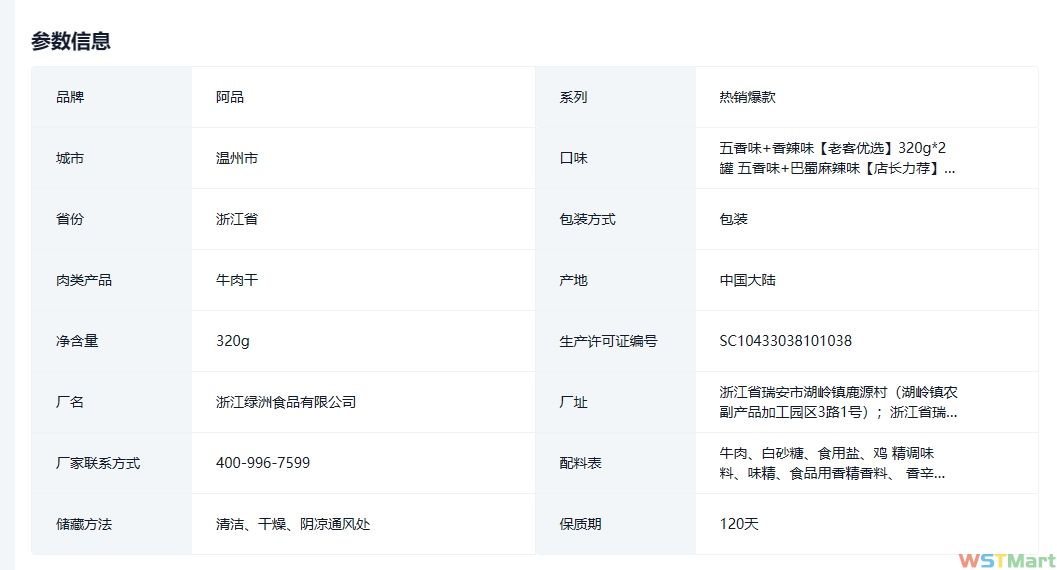Click the 生产许可证编号 label cell

click(608, 341)
